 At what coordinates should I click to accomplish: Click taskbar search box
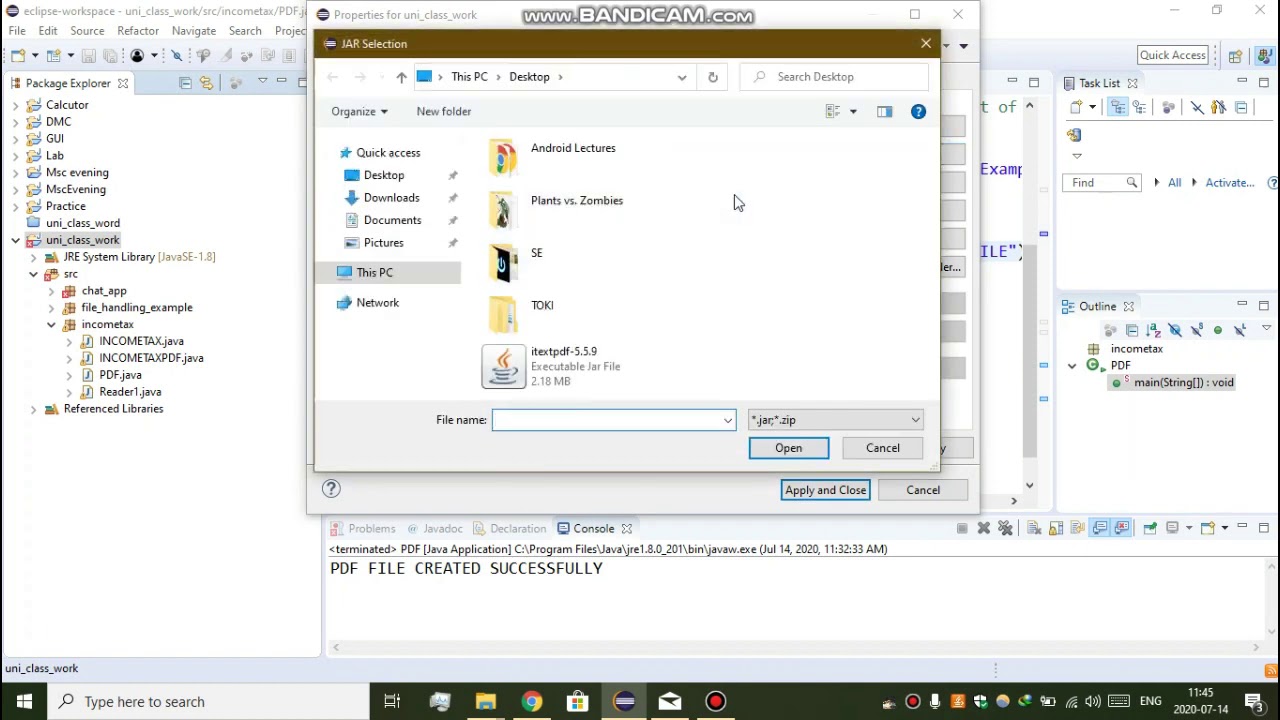click(x=208, y=701)
